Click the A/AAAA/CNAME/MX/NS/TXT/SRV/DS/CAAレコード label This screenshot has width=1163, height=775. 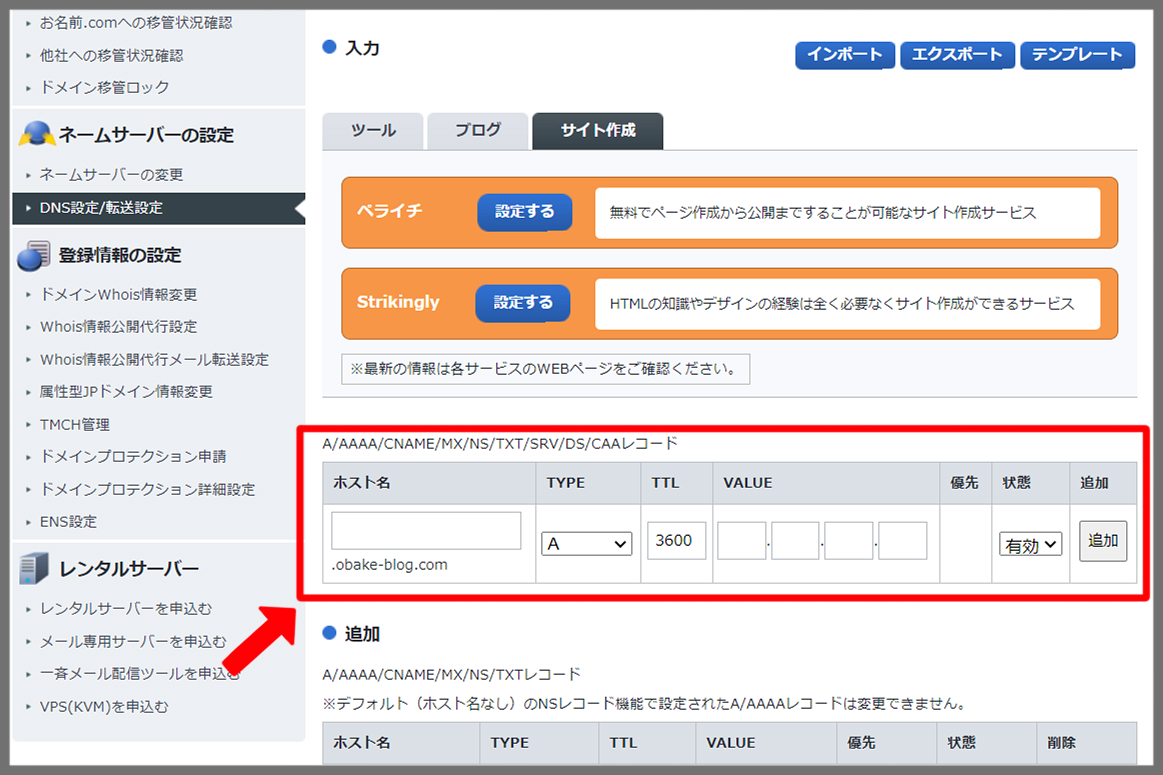pos(500,444)
